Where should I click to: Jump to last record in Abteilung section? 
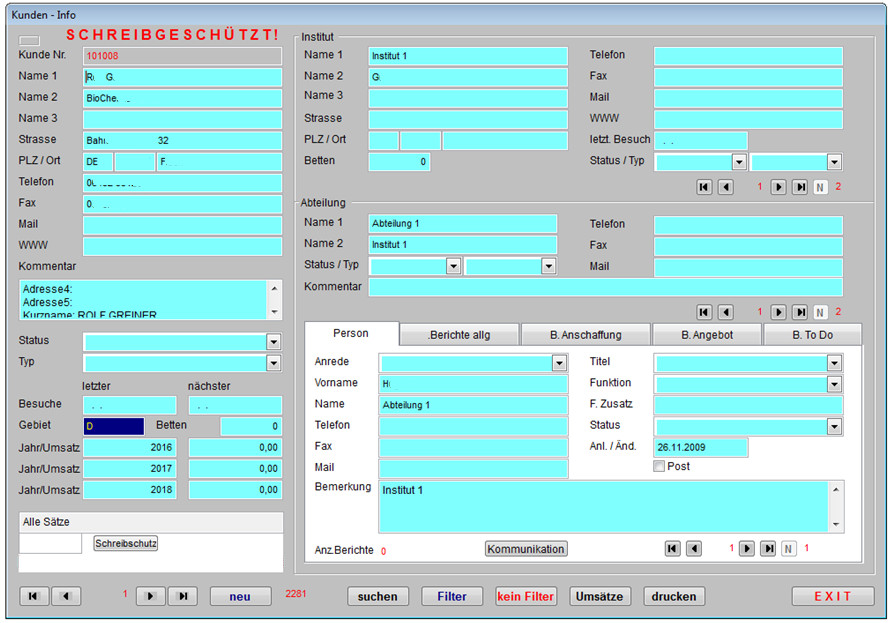[x=800, y=312]
